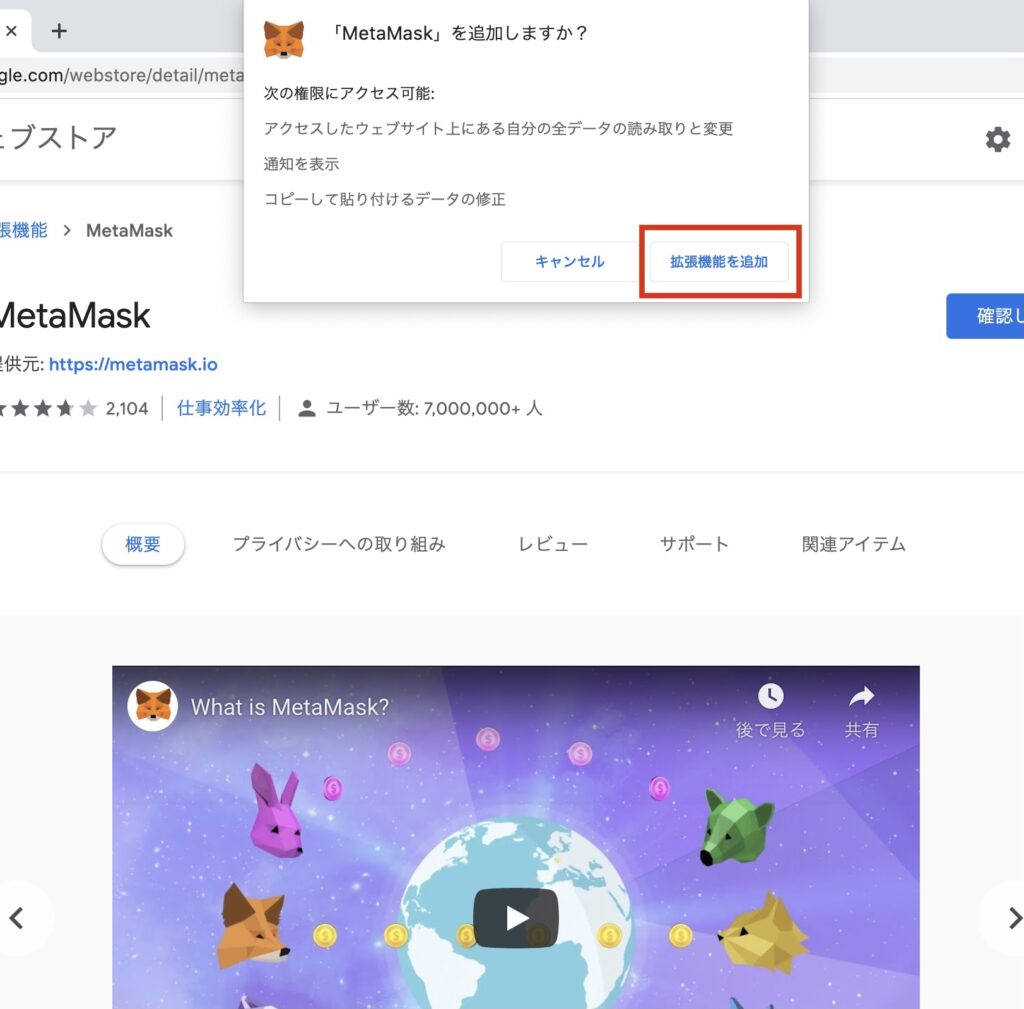Image resolution: width=1024 pixels, height=1009 pixels.
Task: Open the https://metamask.io provider link
Action: [133, 364]
